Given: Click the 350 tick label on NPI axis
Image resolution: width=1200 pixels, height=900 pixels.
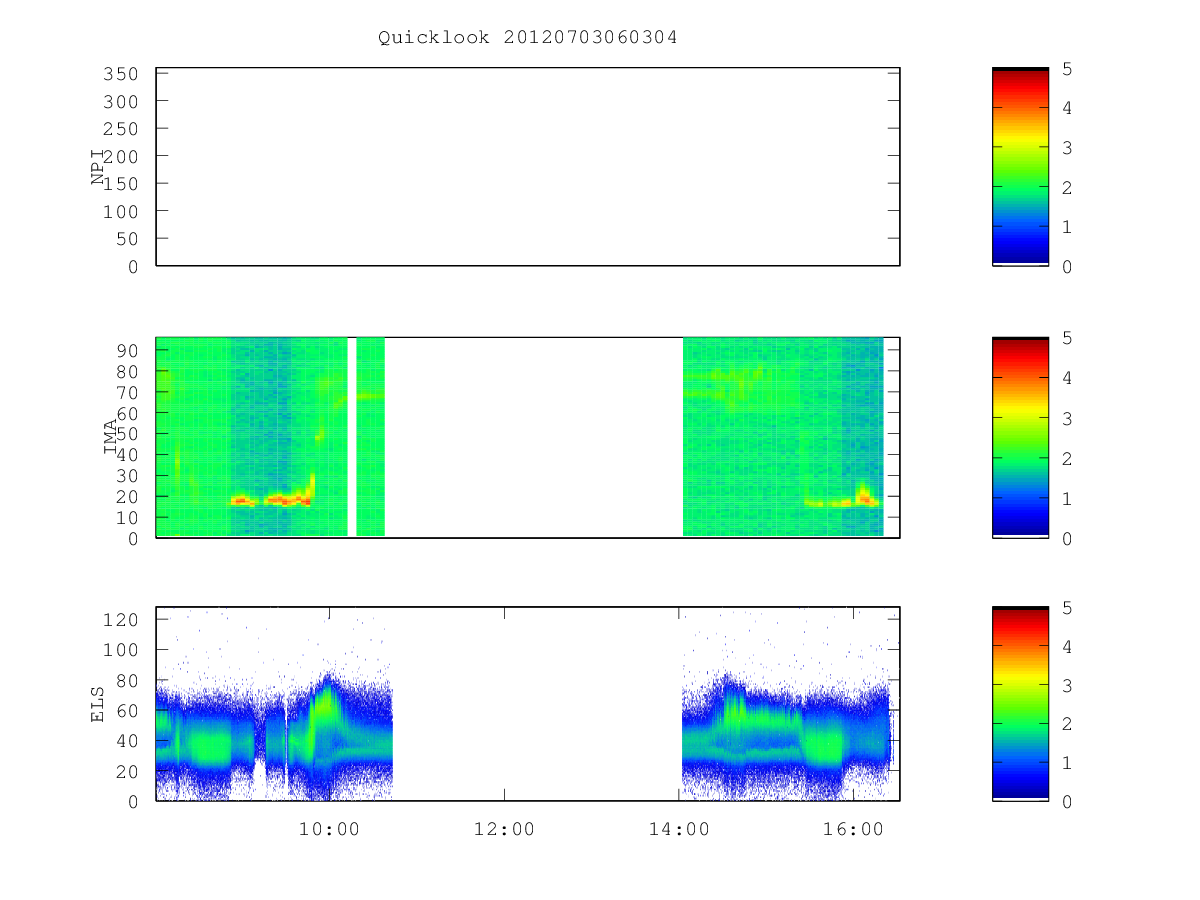Looking at the screenshot, I should pyautogui.click(x=122, y=74).
